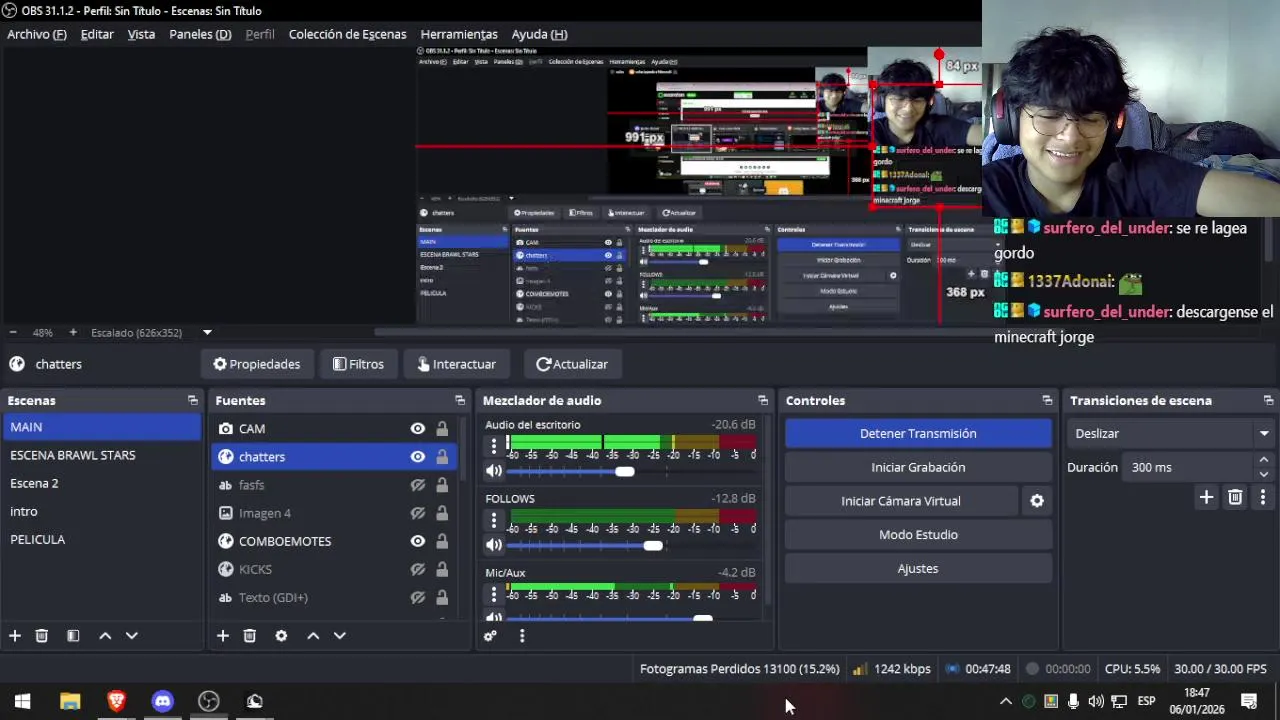Show hidden system tray icons chevron
This screenshot has height=720, width=1280.
[x=1006, y=701]
